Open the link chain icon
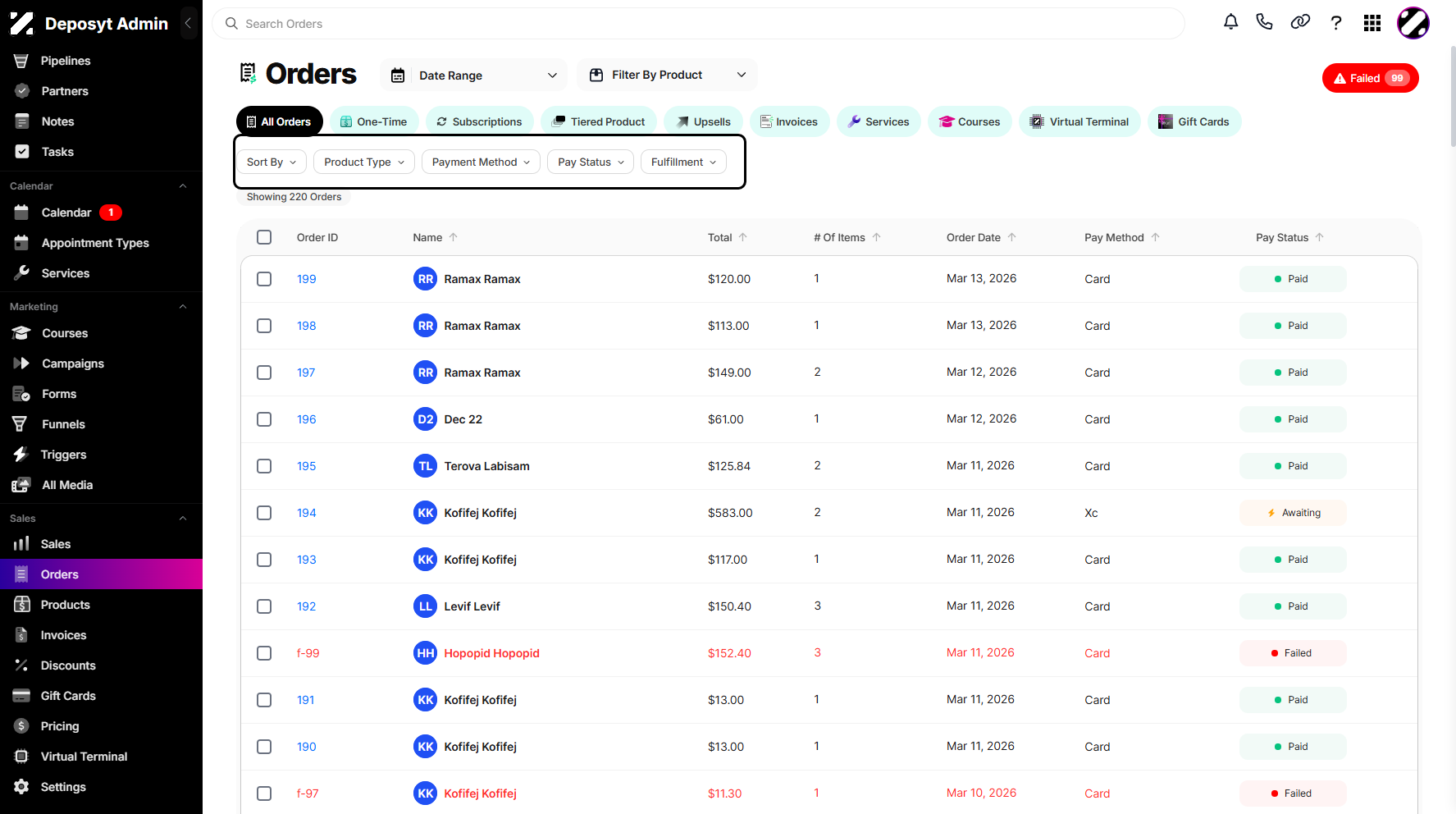1456x814 pixels. coord(1300,22)
